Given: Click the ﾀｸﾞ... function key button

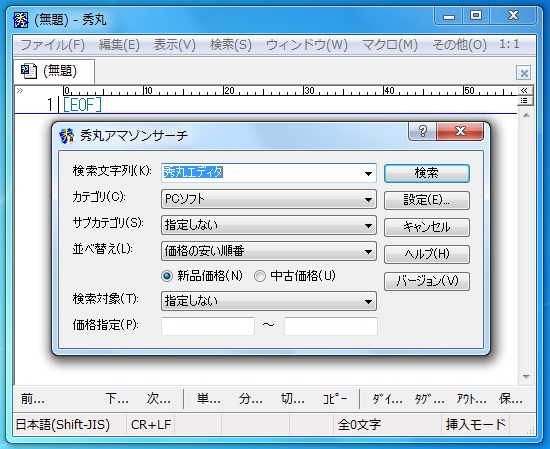Looking at the screenshot, I should pyautogui.click(x=429, y=399).
